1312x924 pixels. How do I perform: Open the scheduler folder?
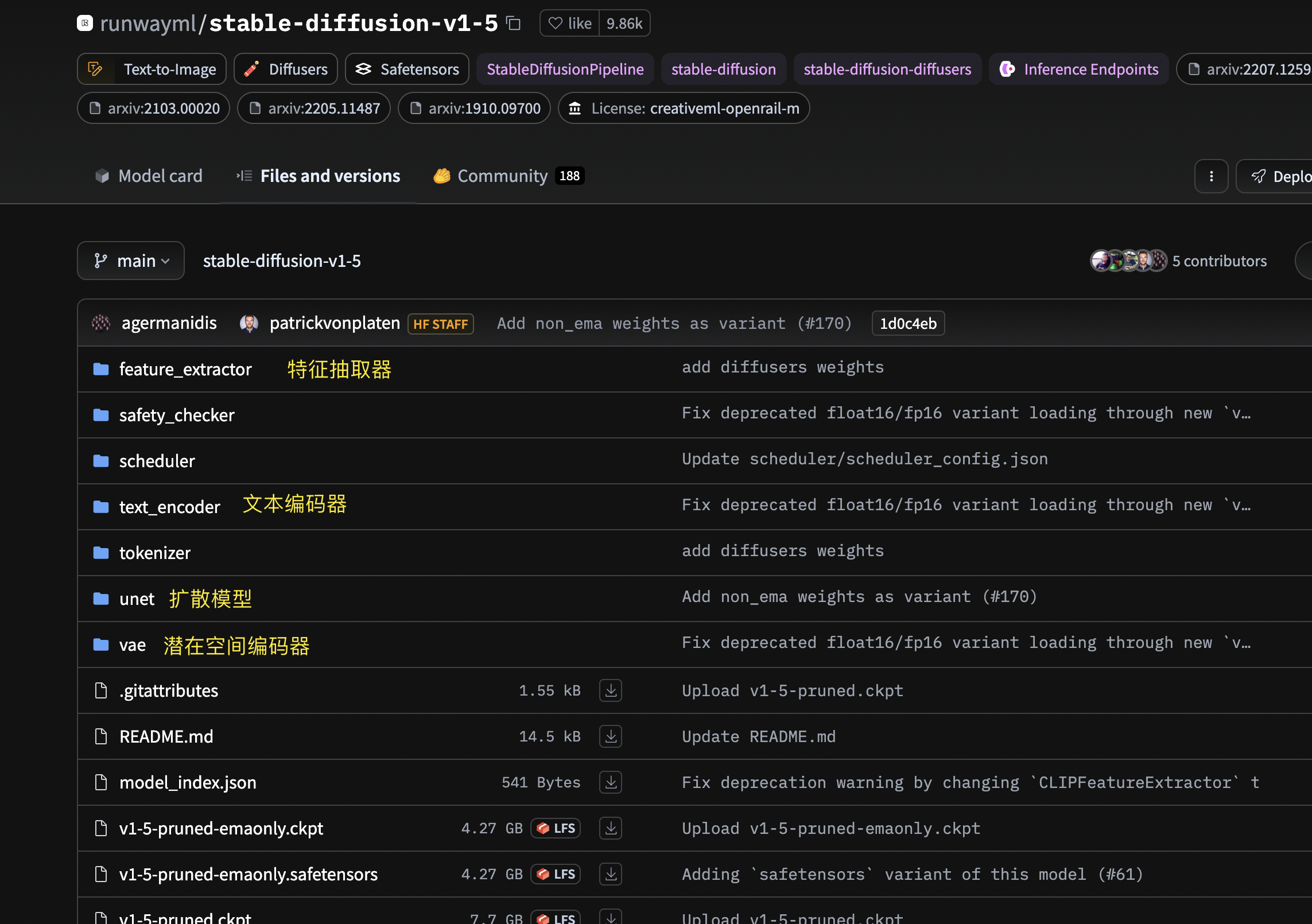point(157,461)
